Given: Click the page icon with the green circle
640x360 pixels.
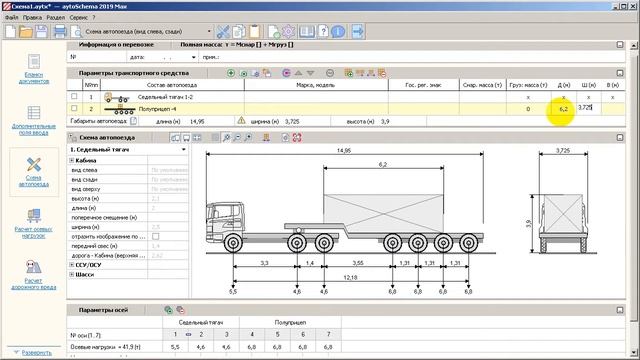Looking at the screenshot, I should coord(273,31).
